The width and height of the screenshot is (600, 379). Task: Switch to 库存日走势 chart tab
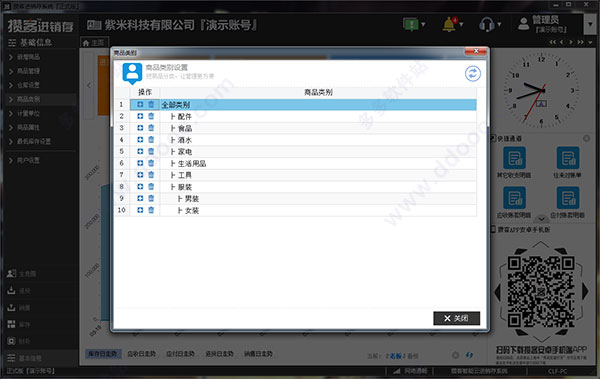[103, 354]
